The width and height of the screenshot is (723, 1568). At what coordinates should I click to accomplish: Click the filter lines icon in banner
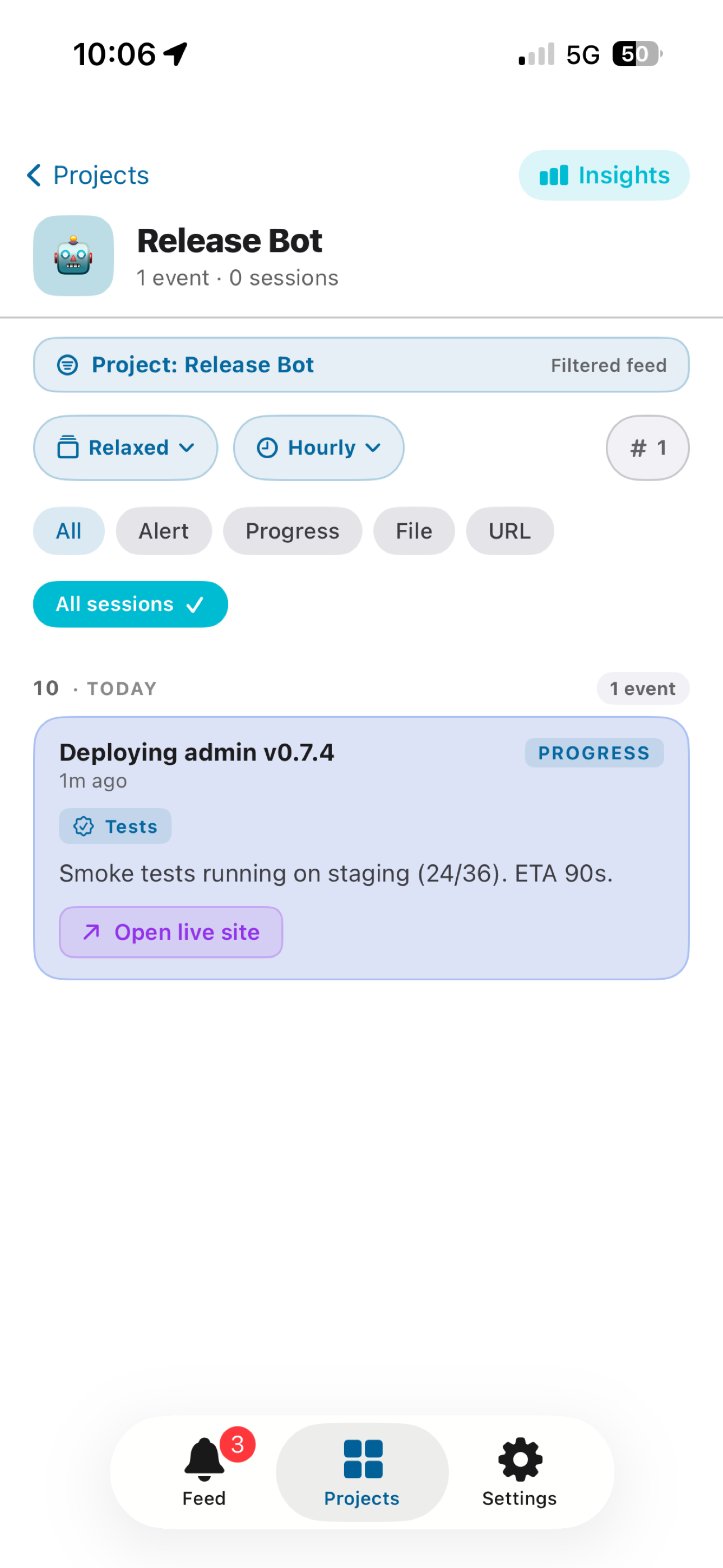coord(68,365)
